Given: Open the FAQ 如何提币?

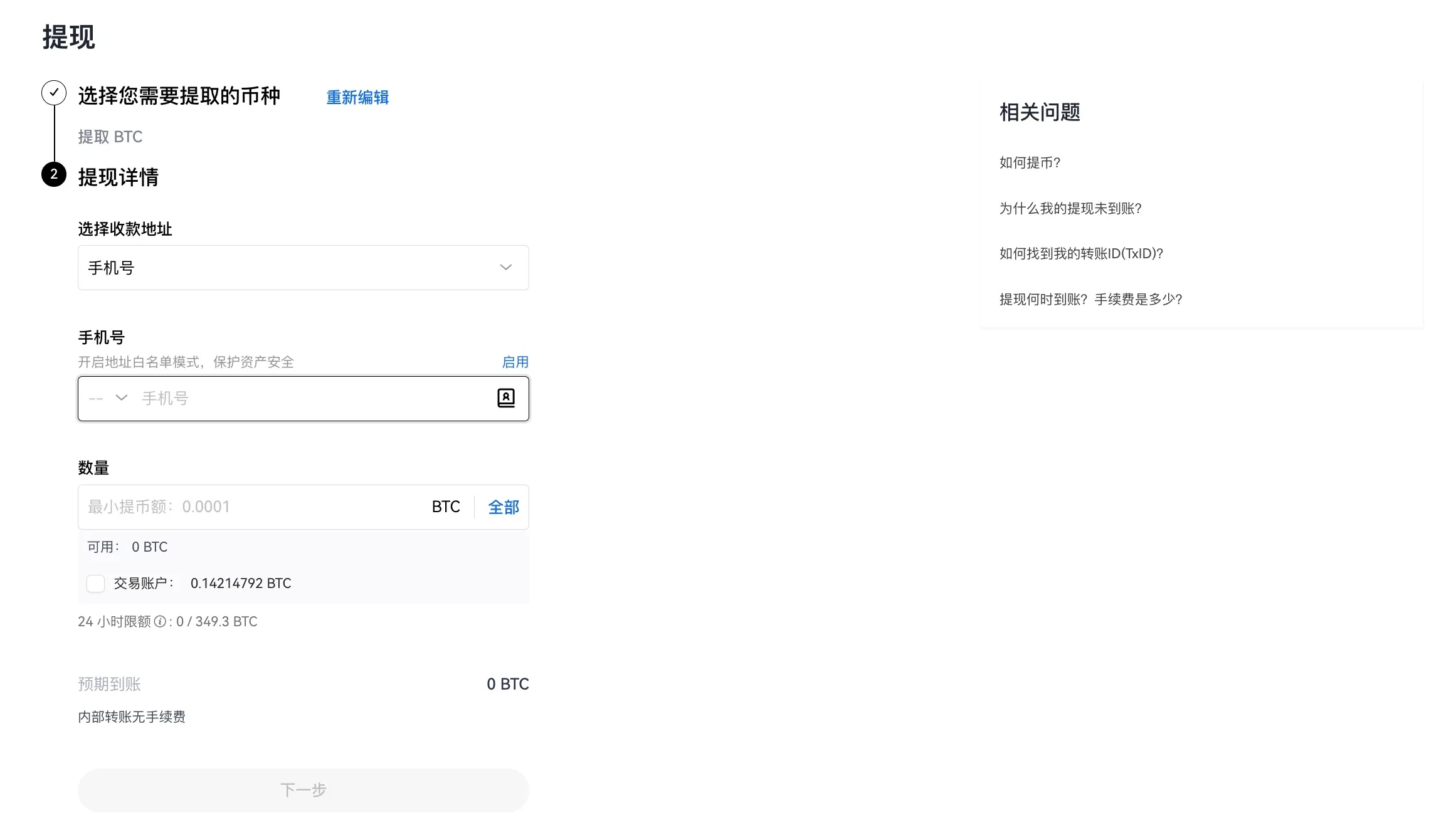Looking at the screenshot, I should click(x=1030, y=162).
